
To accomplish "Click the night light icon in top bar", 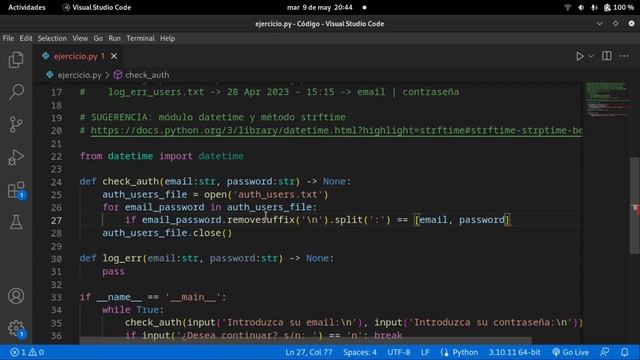I will (581, 7).
